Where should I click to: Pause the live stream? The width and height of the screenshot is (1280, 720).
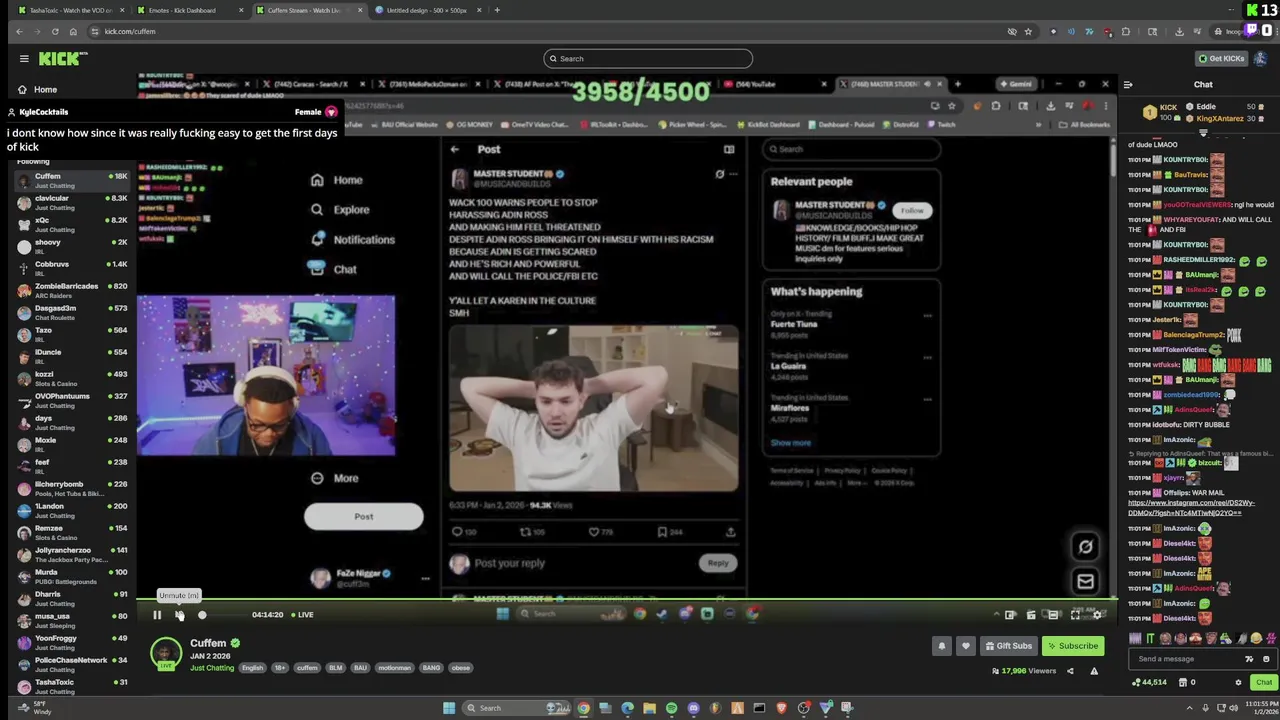[157, 615]
